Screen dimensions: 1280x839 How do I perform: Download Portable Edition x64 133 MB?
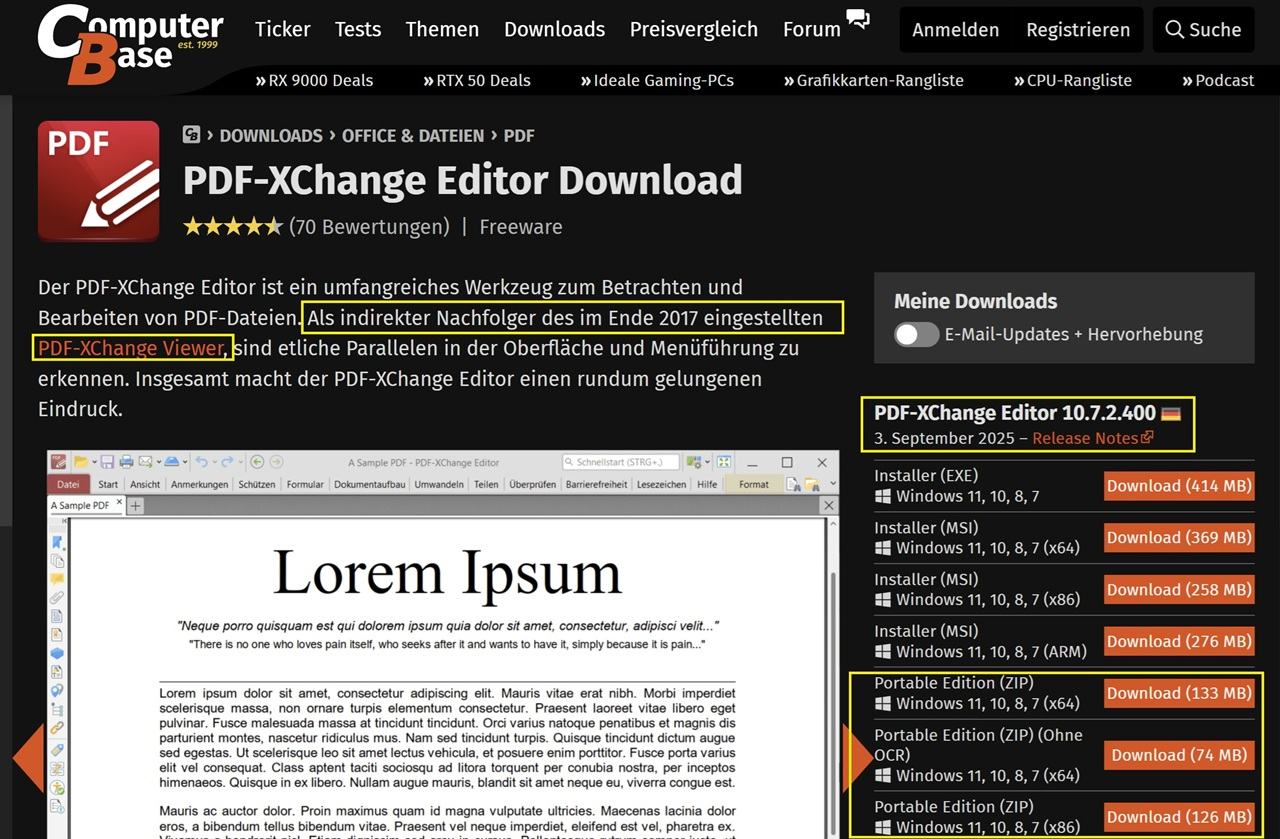(1179, 693)
